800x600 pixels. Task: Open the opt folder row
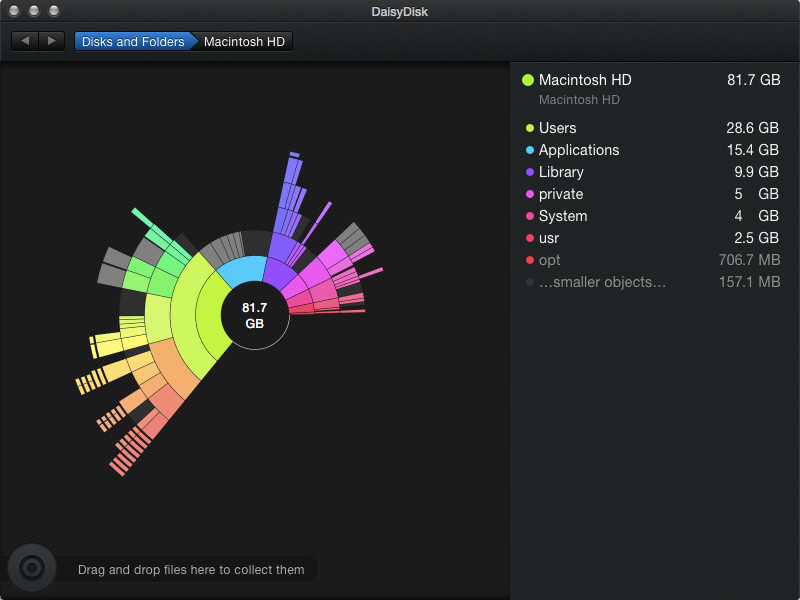[652, 260]
